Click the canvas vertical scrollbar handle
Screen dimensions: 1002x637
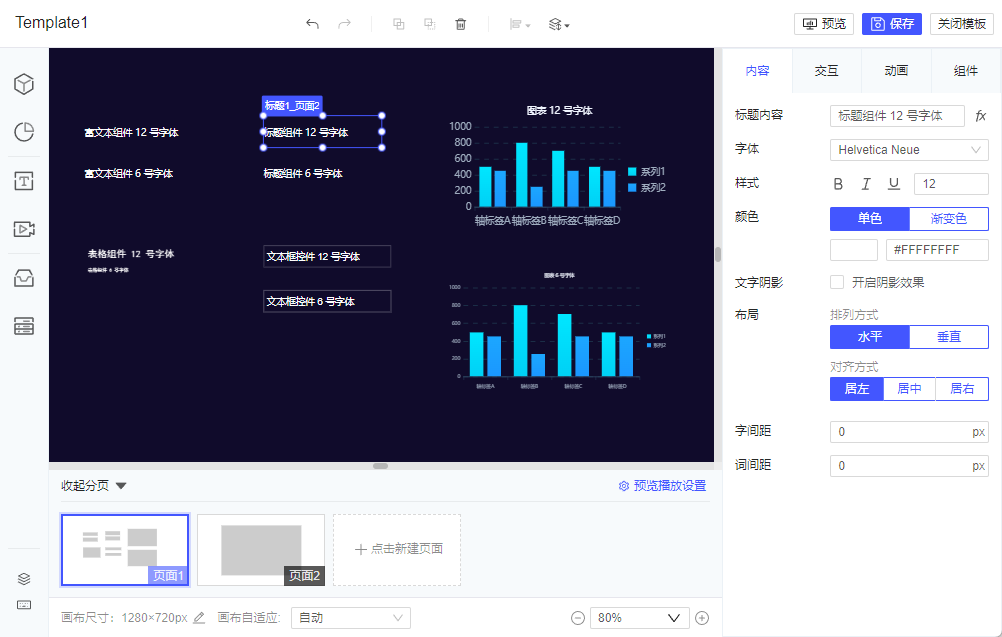pyautogui.click(x=718, y=254)
